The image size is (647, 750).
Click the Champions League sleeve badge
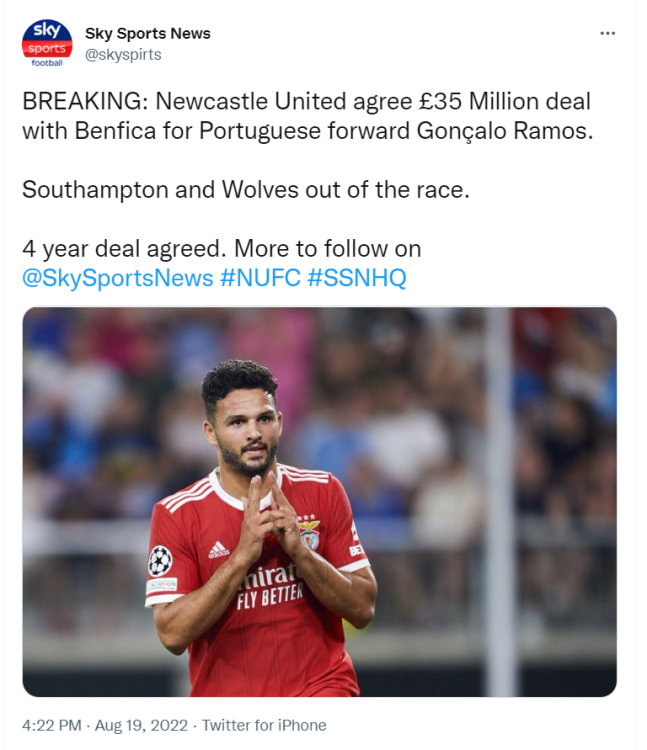point(160,560)
